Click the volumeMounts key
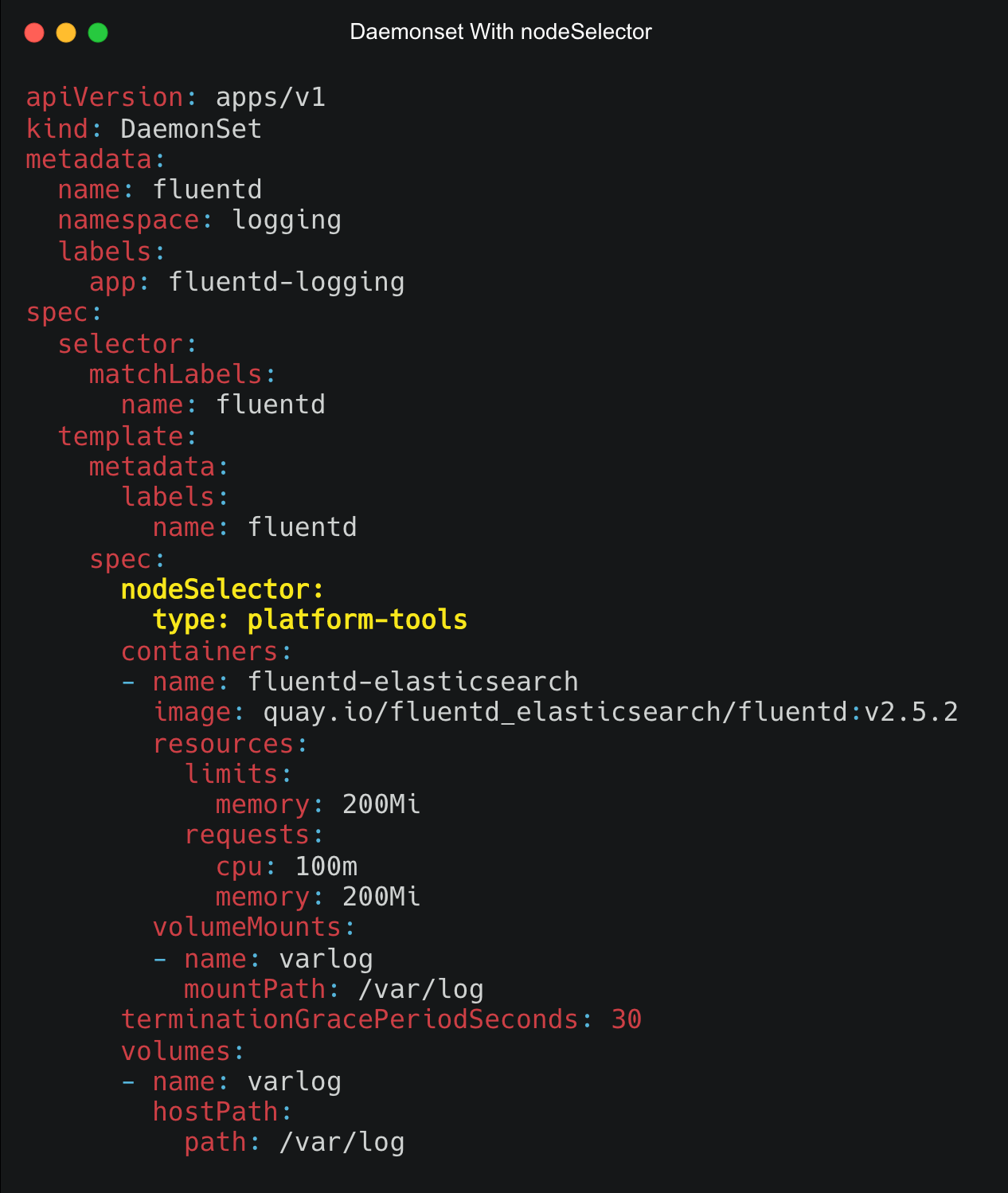 [247, 927]
